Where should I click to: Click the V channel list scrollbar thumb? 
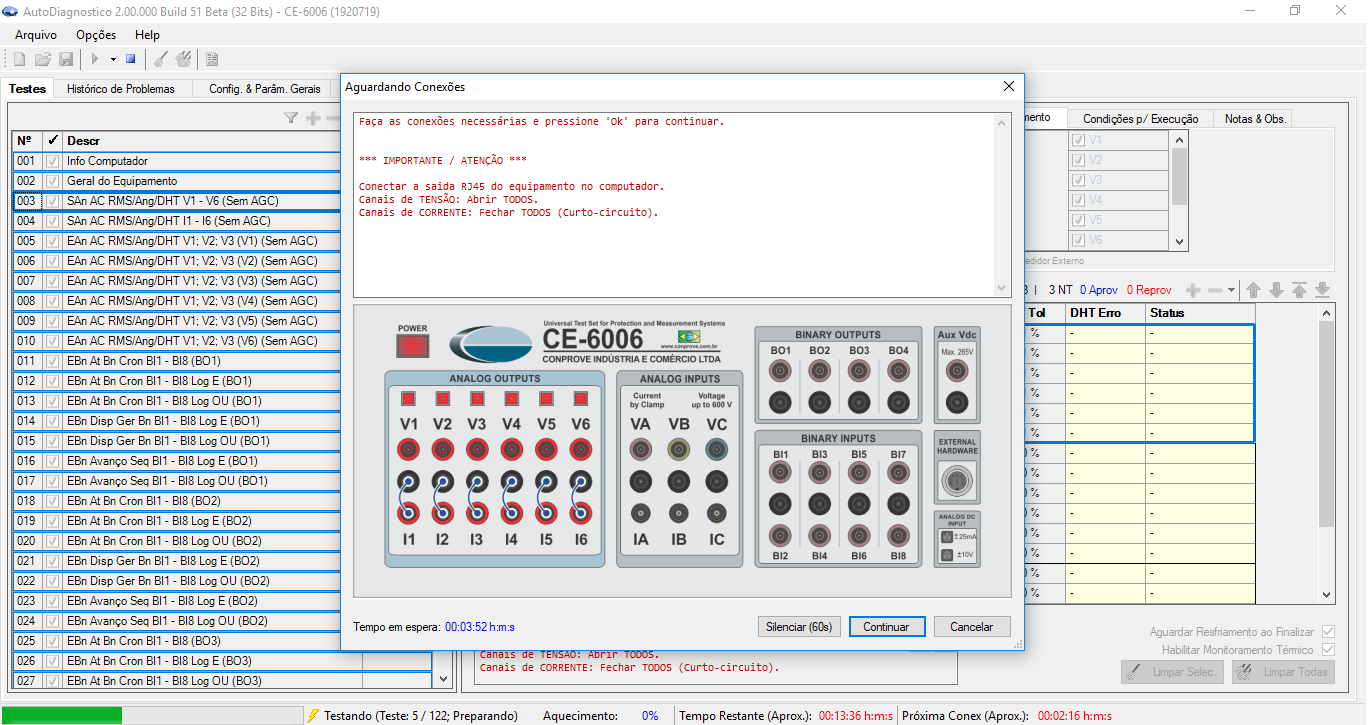tap(1180, 175)
